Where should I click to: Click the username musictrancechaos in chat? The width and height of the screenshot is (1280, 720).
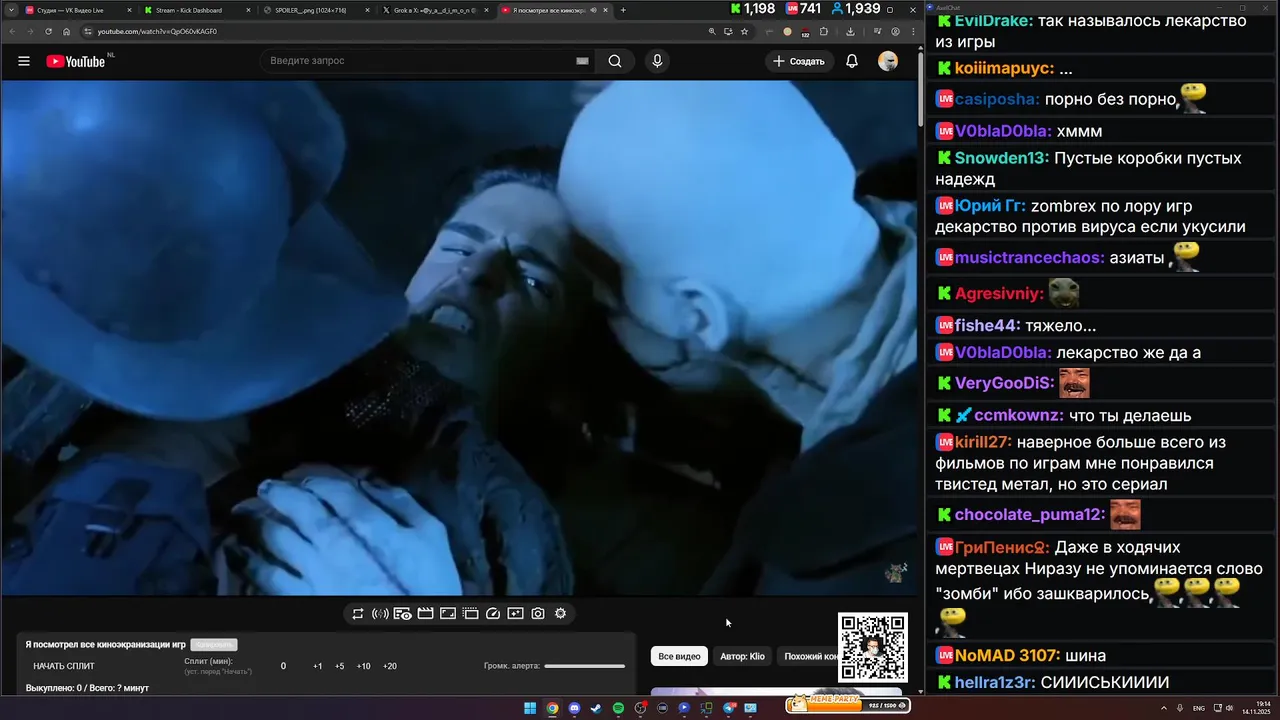tap(1030, 258)
